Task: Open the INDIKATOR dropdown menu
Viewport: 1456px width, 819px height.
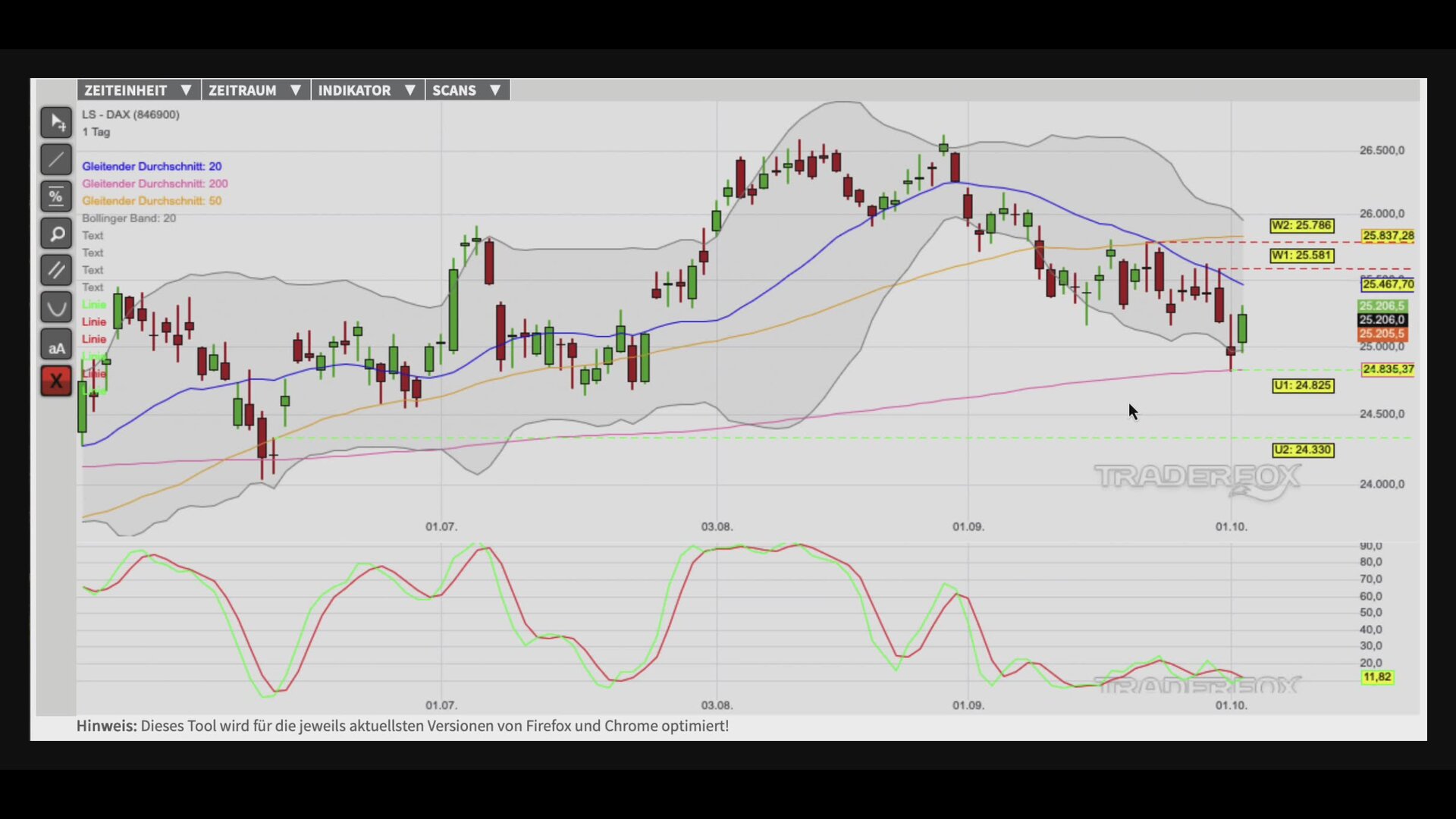Action: click(x=368, y=90)
